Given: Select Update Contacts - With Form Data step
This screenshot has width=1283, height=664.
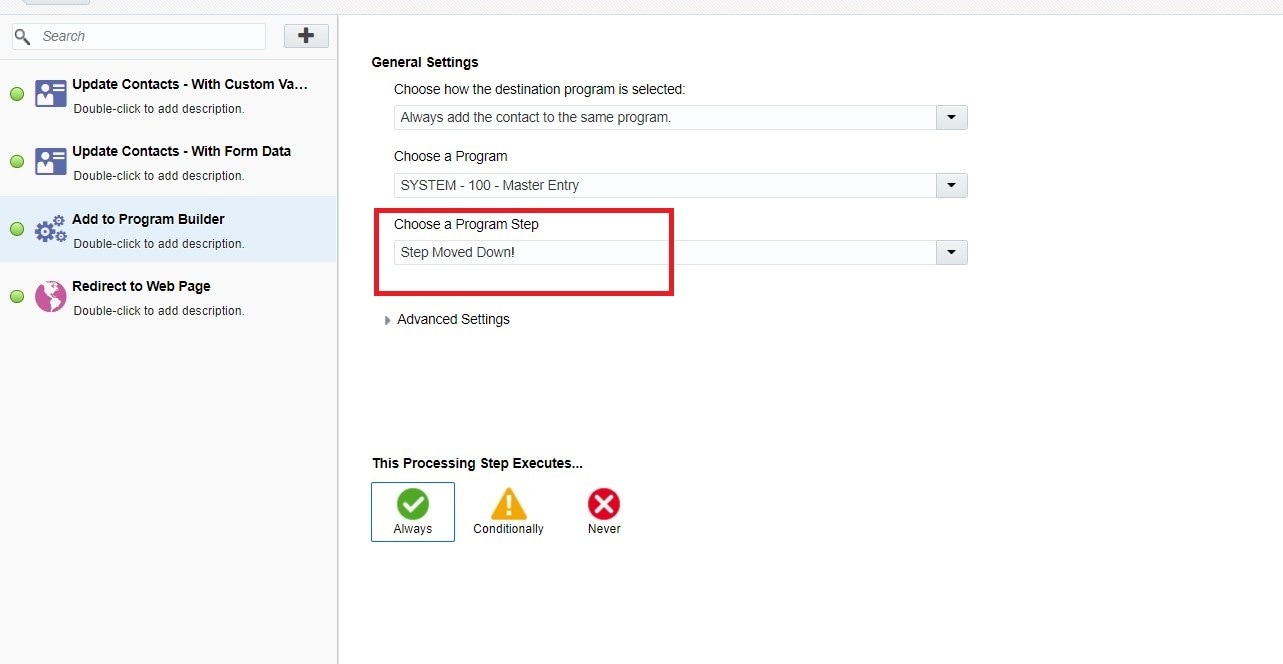Looking at the screenshot, I should pyautogui.click(x=181, y=152).
